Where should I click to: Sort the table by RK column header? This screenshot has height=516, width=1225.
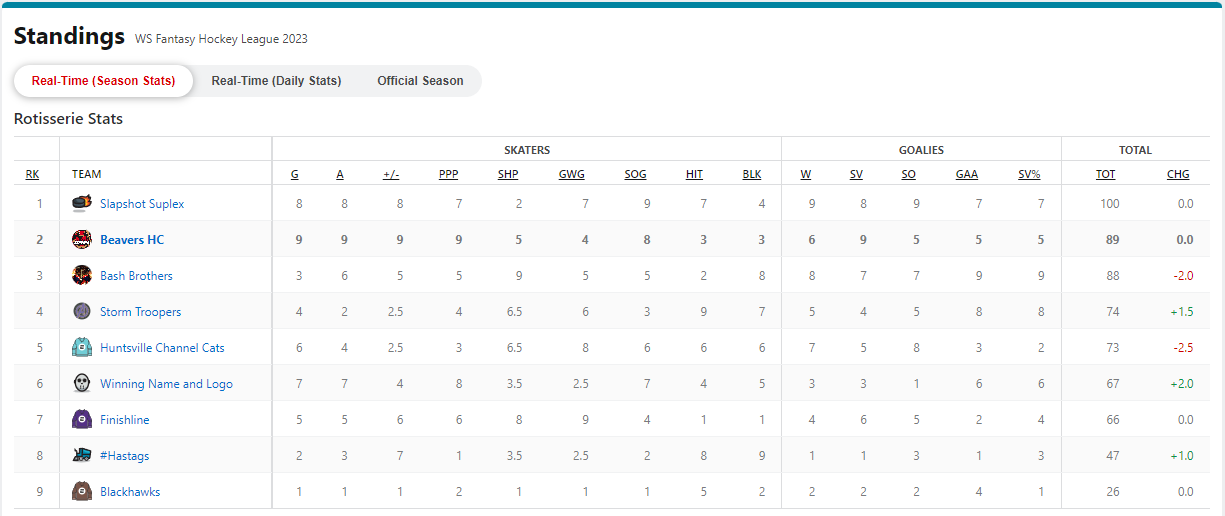[32, 174]
